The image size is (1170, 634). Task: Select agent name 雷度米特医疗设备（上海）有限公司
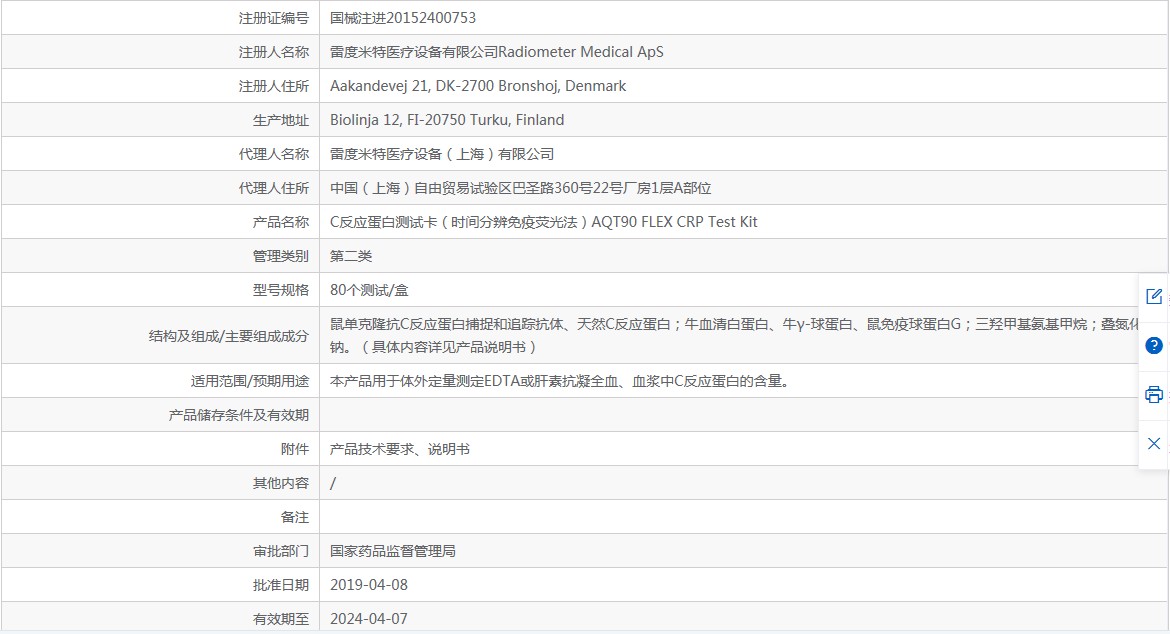(442, 154)
